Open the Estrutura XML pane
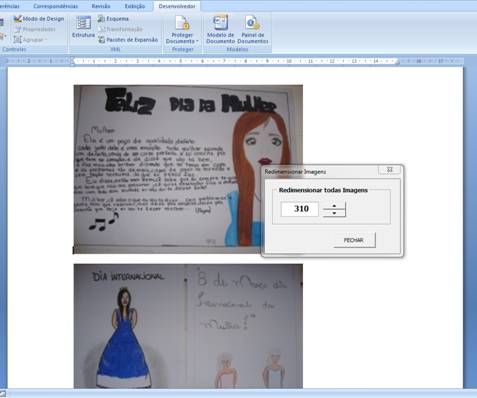Image resolution: width=477 pixels, height=398 pixels. (x=83, y=27)
